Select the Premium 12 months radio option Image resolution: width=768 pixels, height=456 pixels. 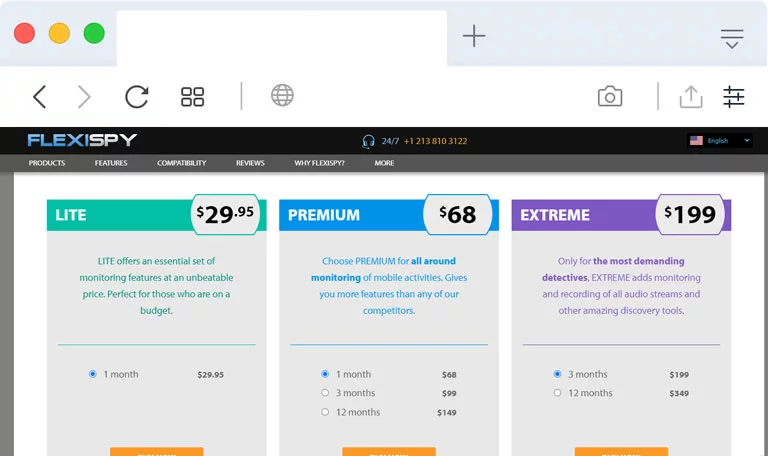pyautogui.click(x=325, y=412)
